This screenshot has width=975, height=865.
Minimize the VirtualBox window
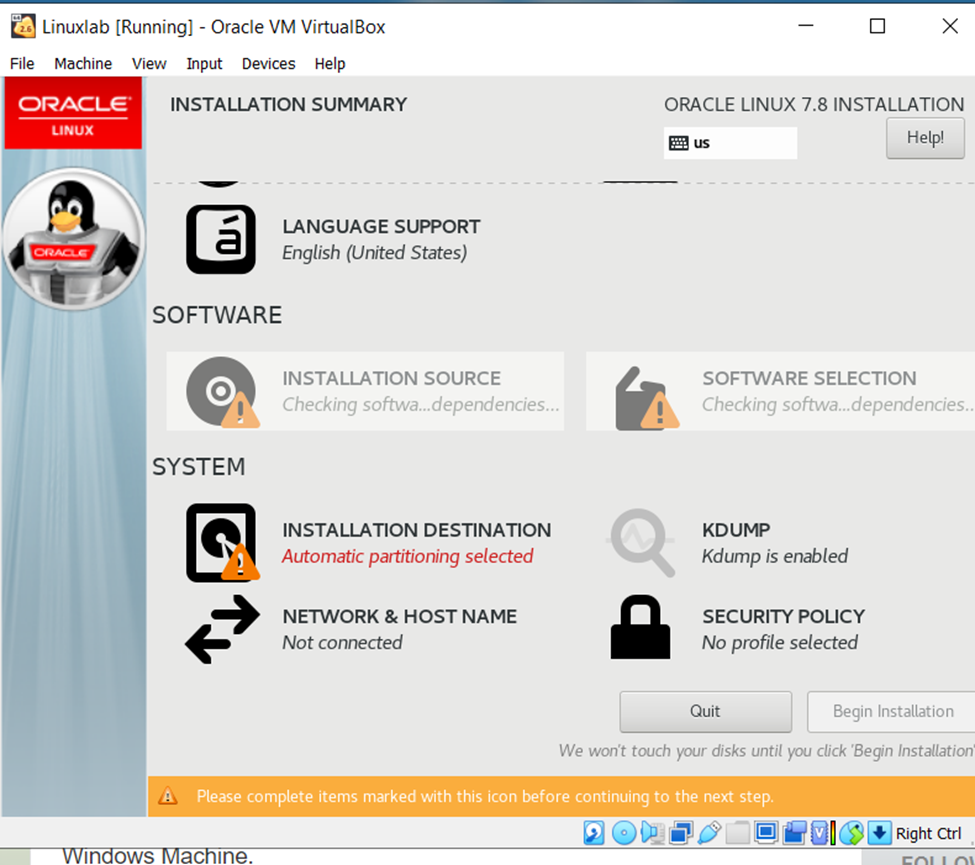[x=806, y=26]
